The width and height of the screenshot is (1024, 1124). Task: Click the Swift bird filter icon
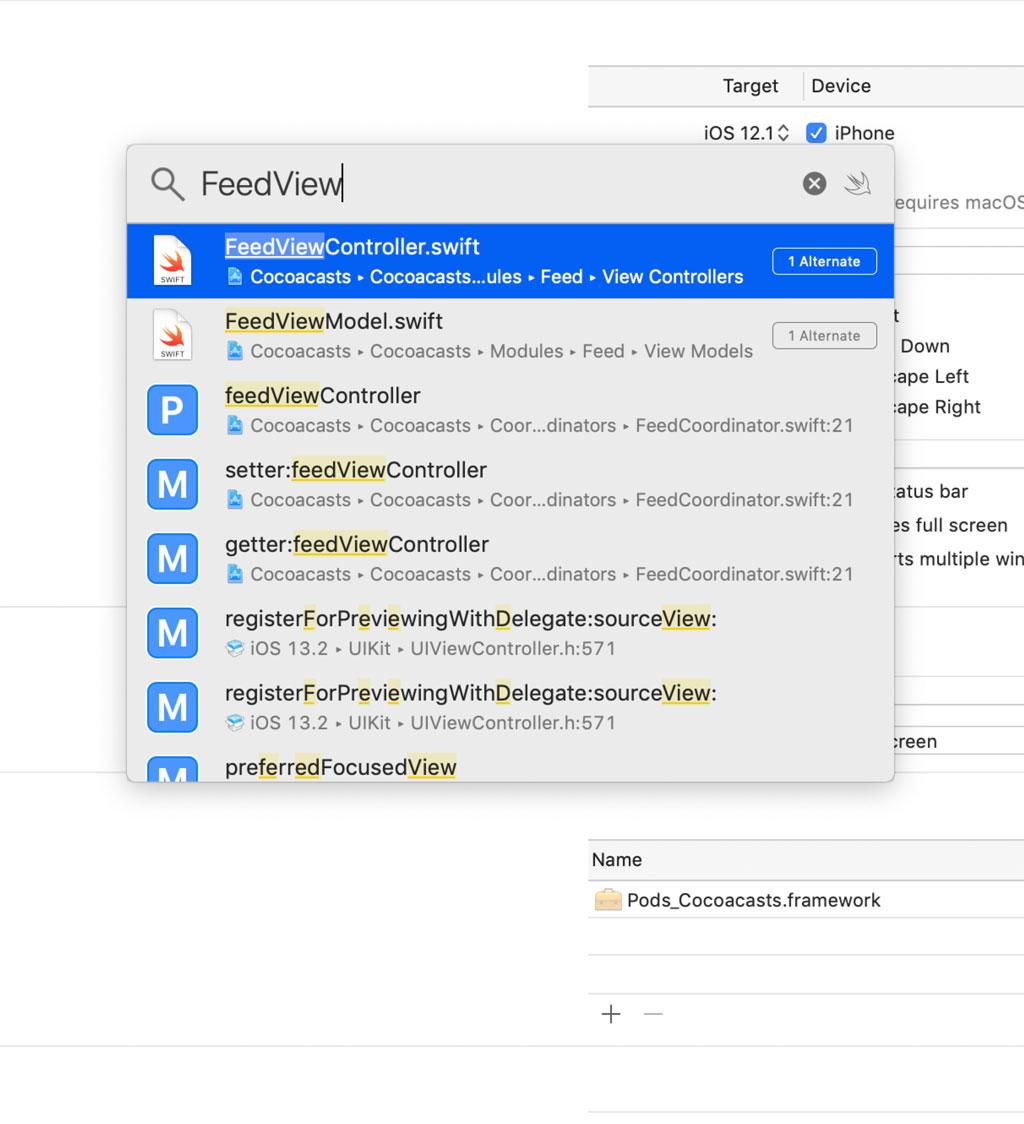857,184
